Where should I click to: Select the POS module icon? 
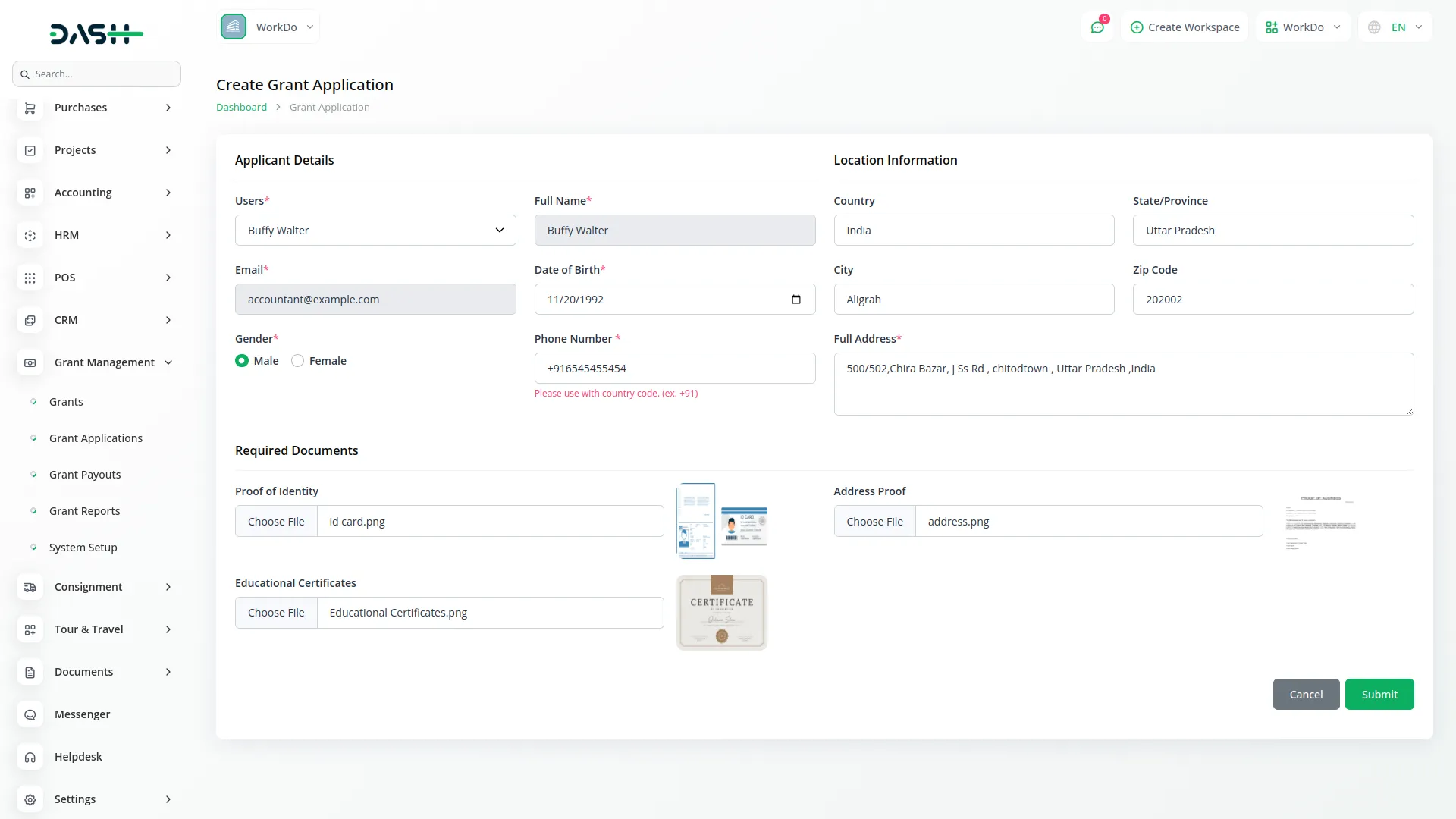pyautogui.click(x=30, y=278)
